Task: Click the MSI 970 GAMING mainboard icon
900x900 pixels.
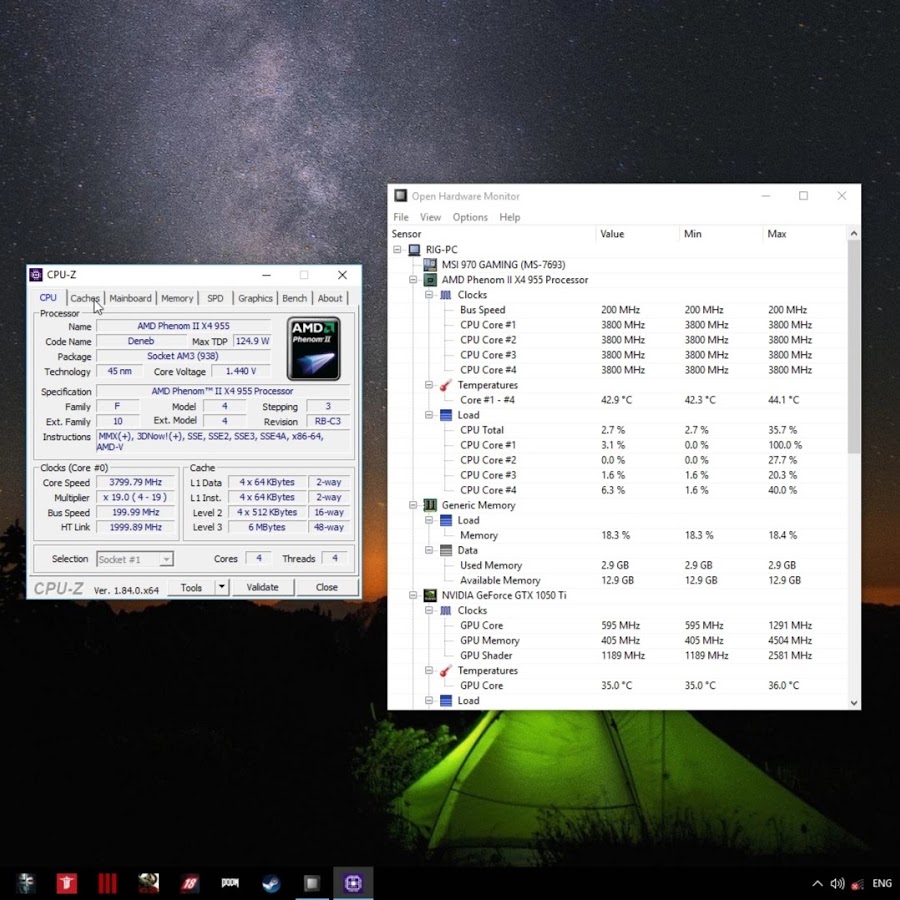Action: point(430,265)
